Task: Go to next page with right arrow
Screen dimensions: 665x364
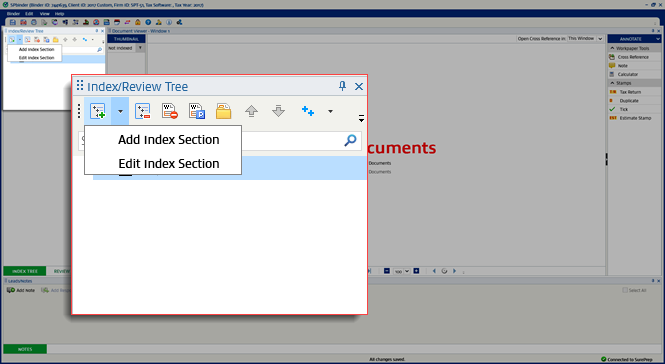Action: [x=454, y=271]
